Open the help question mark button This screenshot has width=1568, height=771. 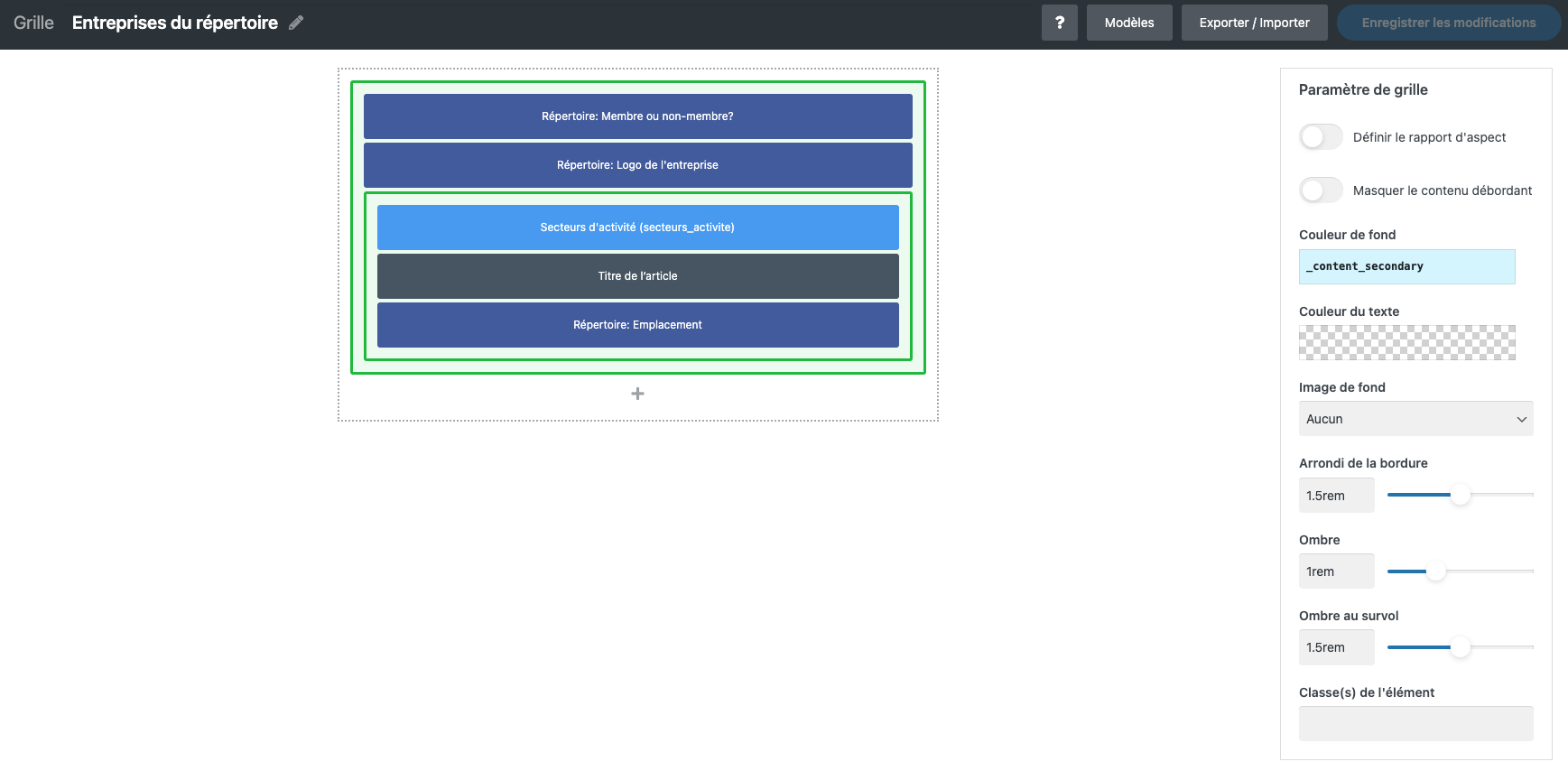click(1059, 23)
